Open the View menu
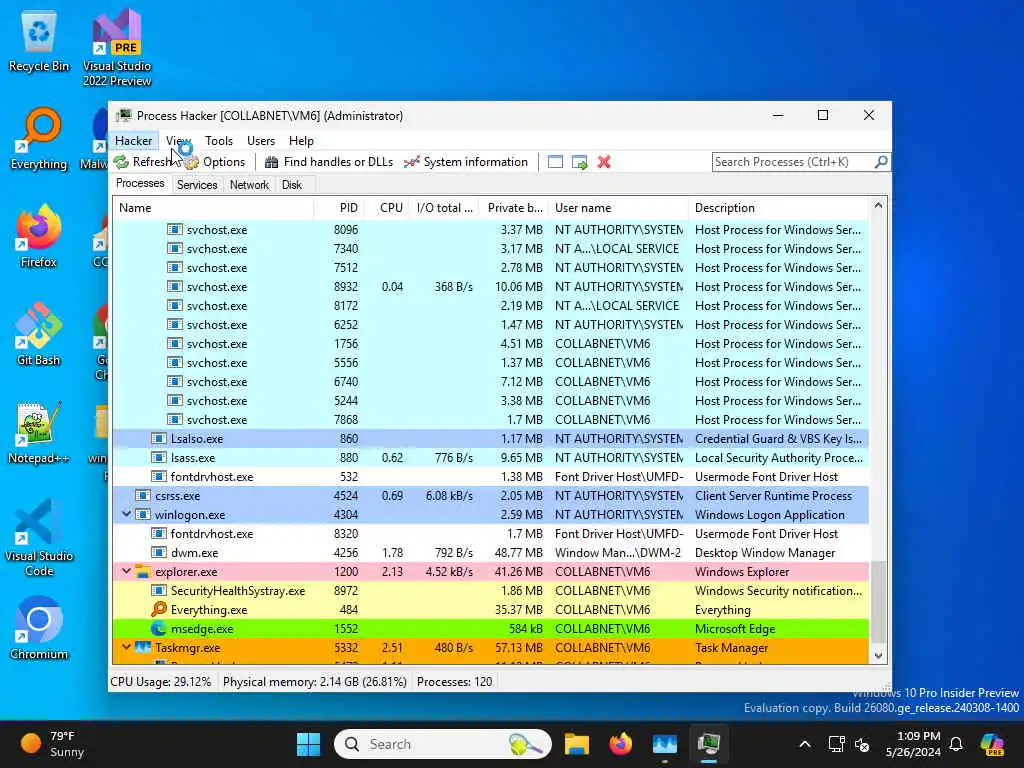This screenshot has height=768, width=1024. [178, 140]
